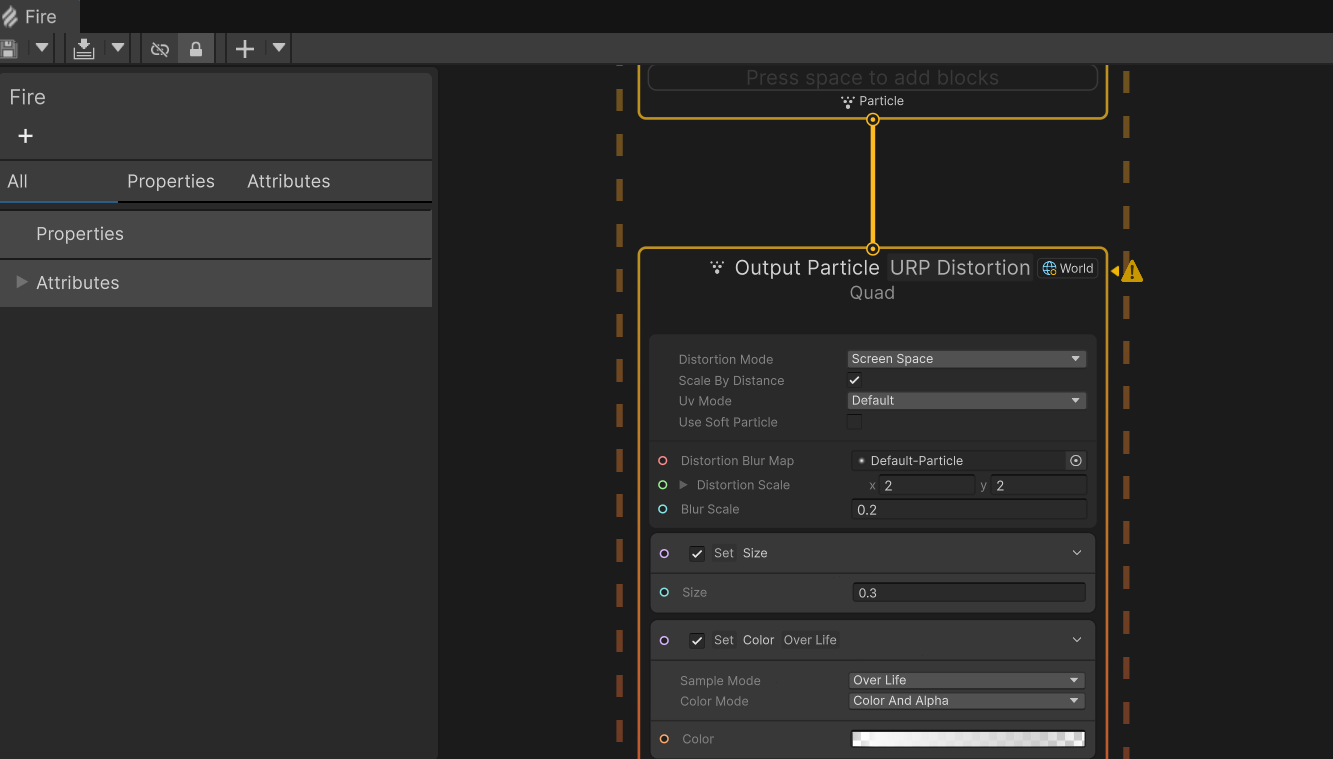The width and height of the screenshot is (1333, 759).
Task: Click the compile VFX asset icon
Action: (84, 48)
